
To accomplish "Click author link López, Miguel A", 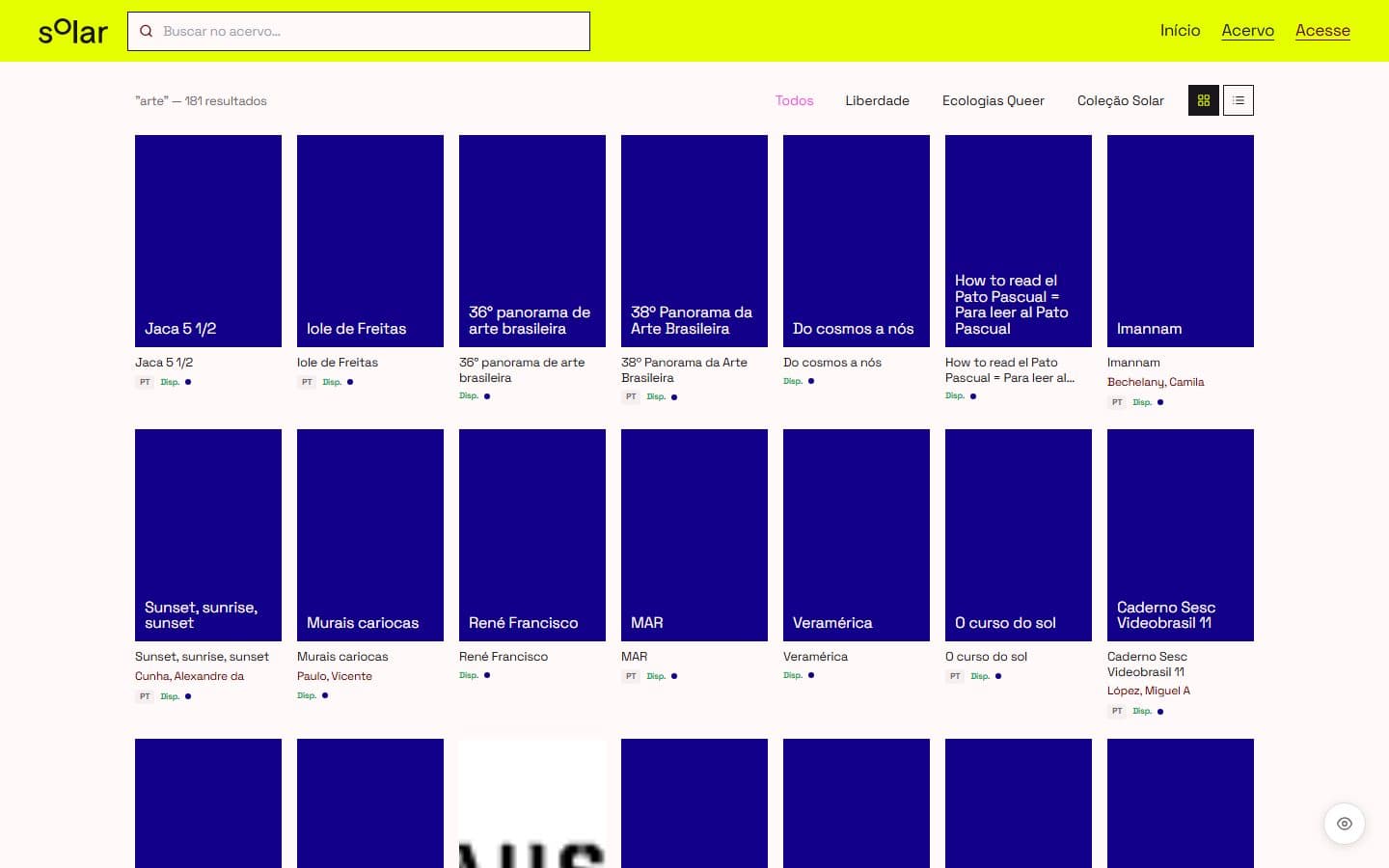I will click(x=1149, y=691).
